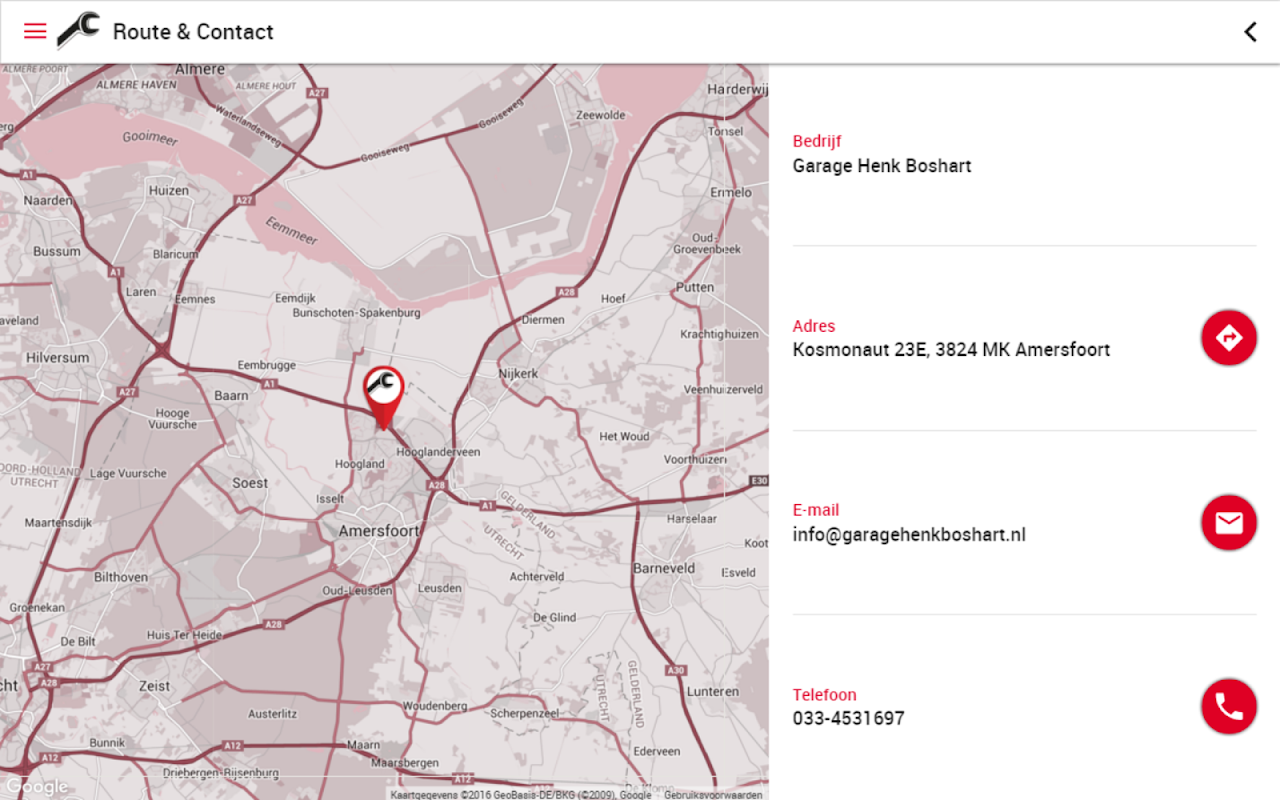Click Ederveen label on the map
Image resolution: width=1280 pixels, height=800 pixels.
[657, 751]
